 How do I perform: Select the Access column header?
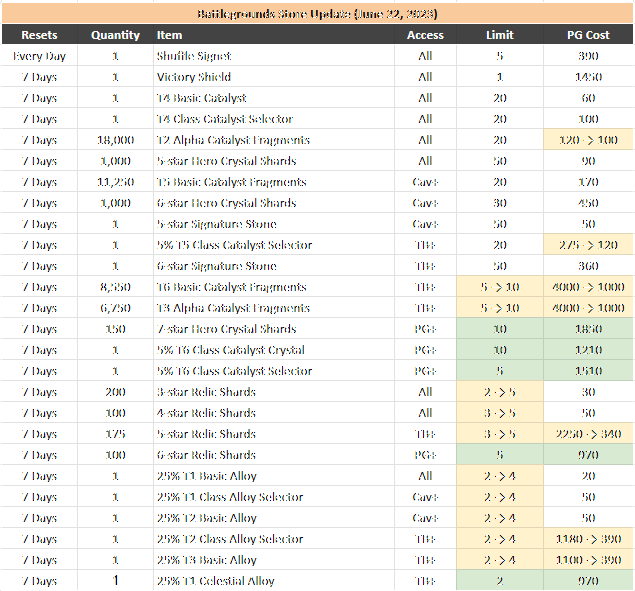pyautogui.click(x=425, y=35)
